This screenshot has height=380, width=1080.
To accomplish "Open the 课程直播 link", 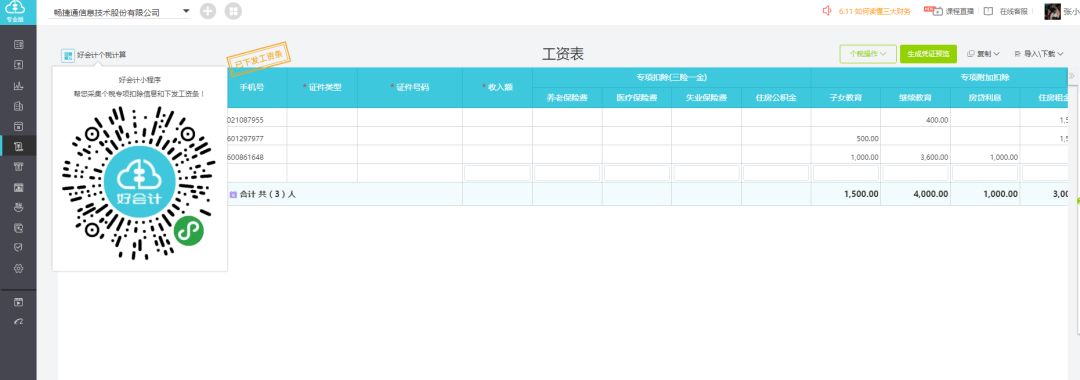I will pos(959,11).
